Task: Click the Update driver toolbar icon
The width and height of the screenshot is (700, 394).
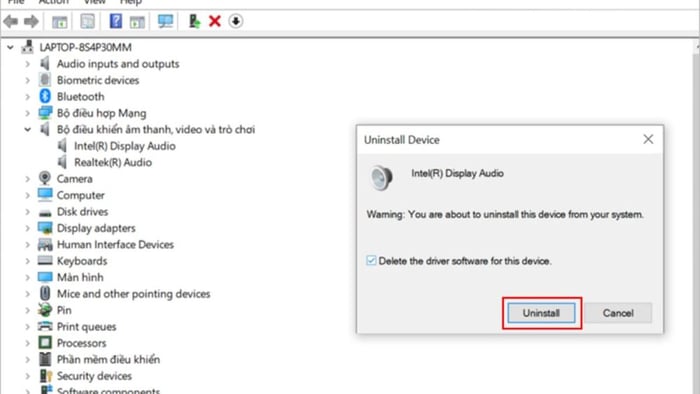Action: pyautogui.click(x=194, y=21)
